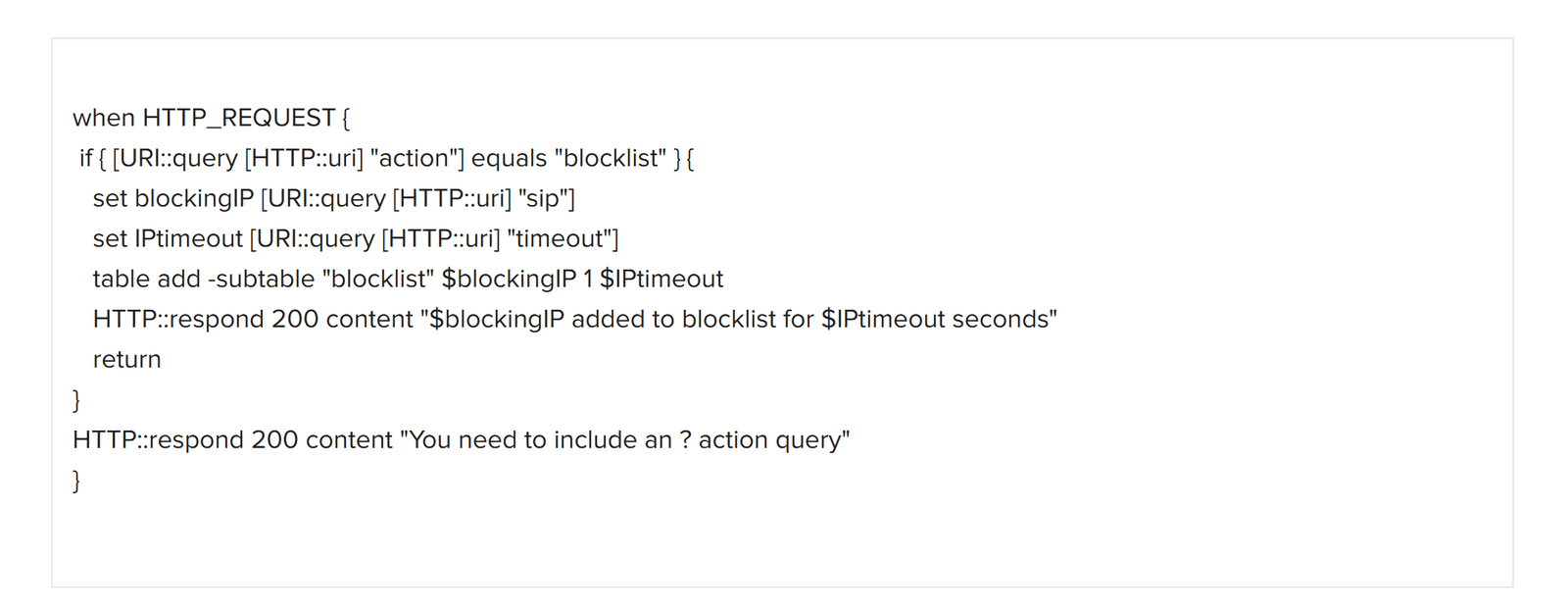Click the quoted "timeout" query parameter
Screen dimensions: 1568x612
pyautogui.click(x=563, y=238)
